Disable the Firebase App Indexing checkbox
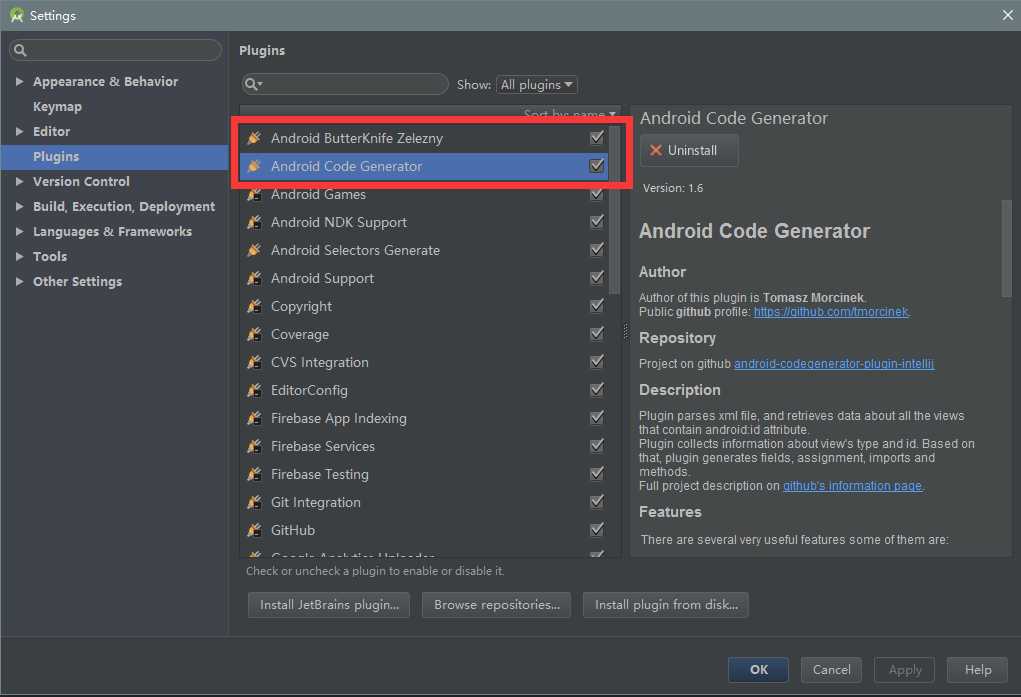Viewport: 1021px width, 697px height. coord(596,418)
